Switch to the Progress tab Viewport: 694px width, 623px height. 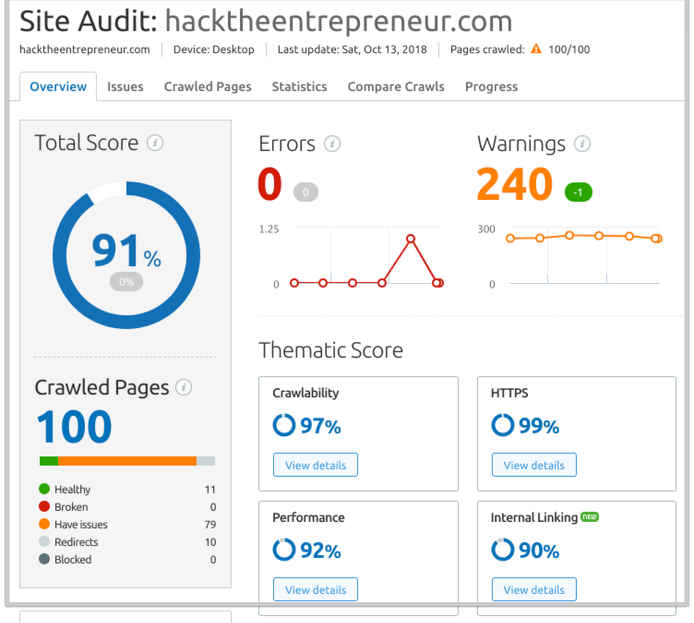pos(491,87)
